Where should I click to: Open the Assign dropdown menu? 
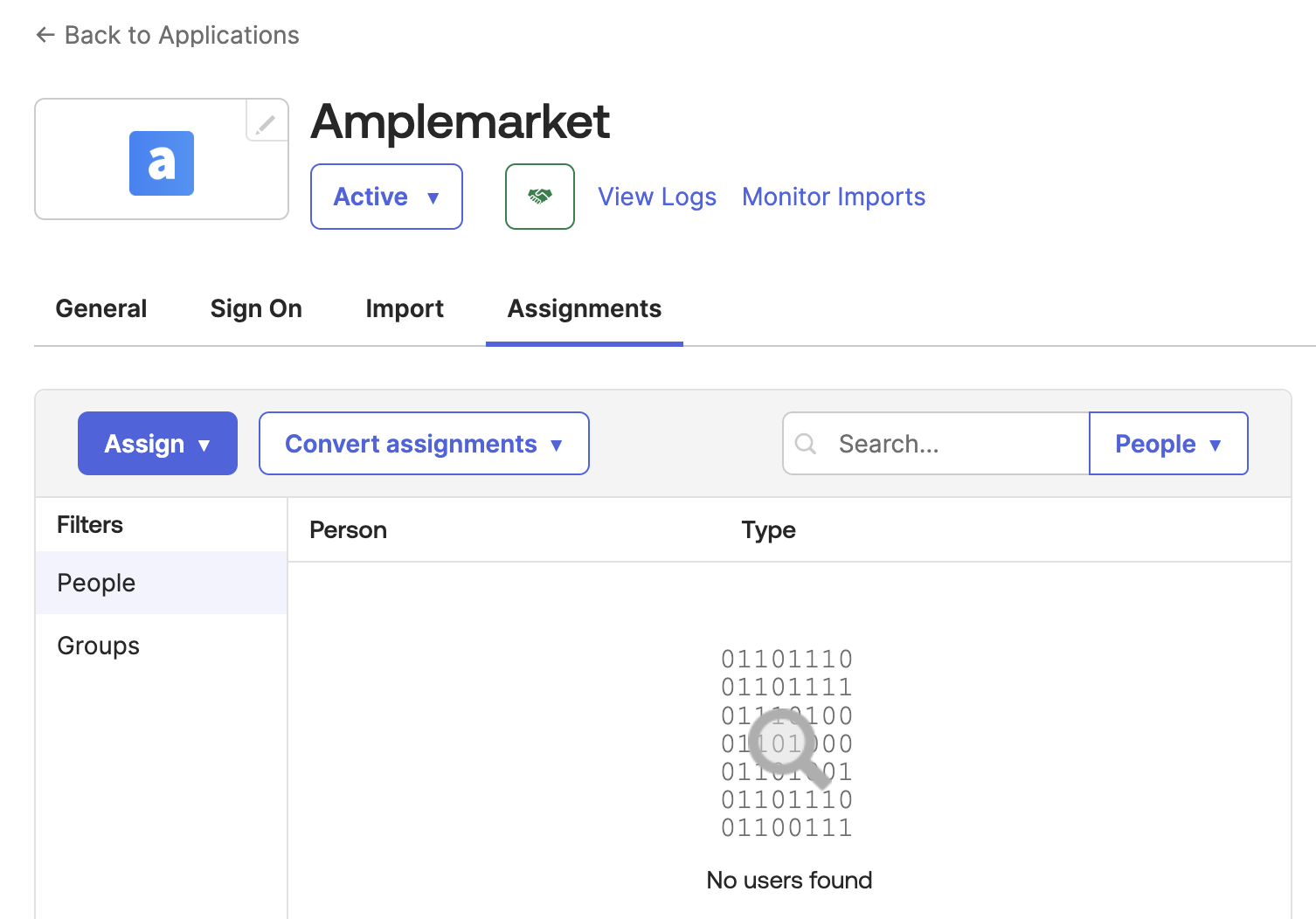[x=157, y=444]
